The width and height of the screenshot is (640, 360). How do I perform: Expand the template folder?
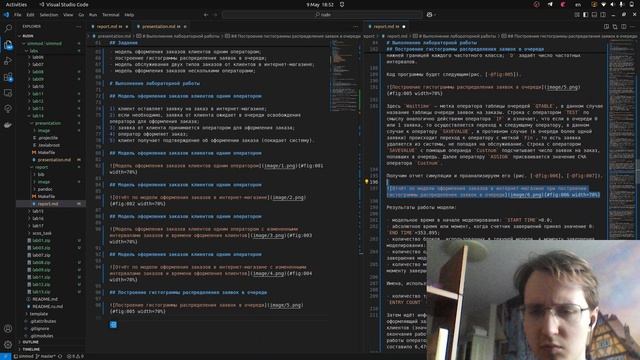coord(39,314)
